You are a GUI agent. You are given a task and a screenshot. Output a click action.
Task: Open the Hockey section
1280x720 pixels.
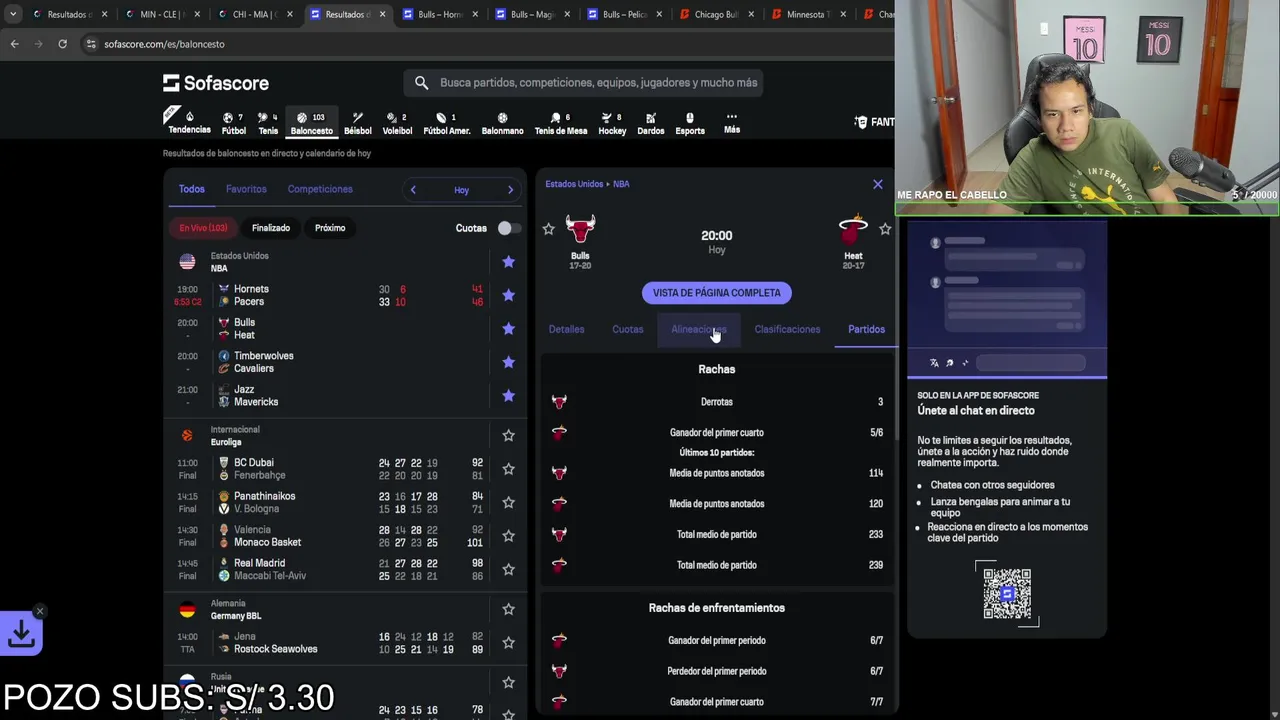point(612,122)
